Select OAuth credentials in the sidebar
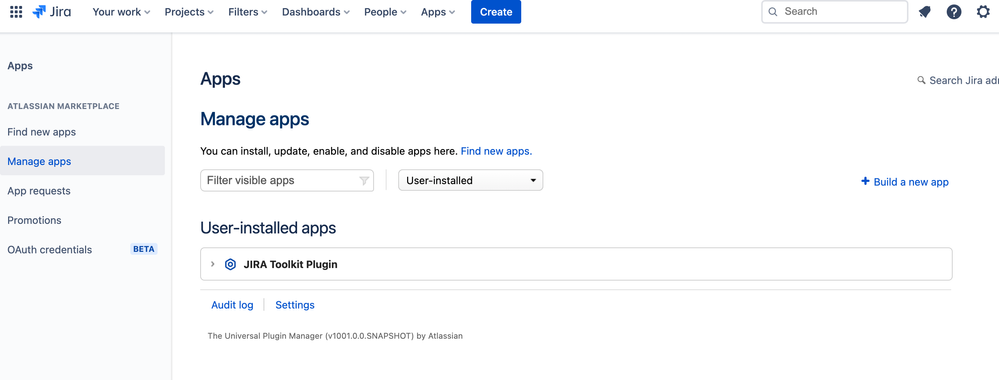The width and height of the screenshot is (999, 380). point(50,249)
